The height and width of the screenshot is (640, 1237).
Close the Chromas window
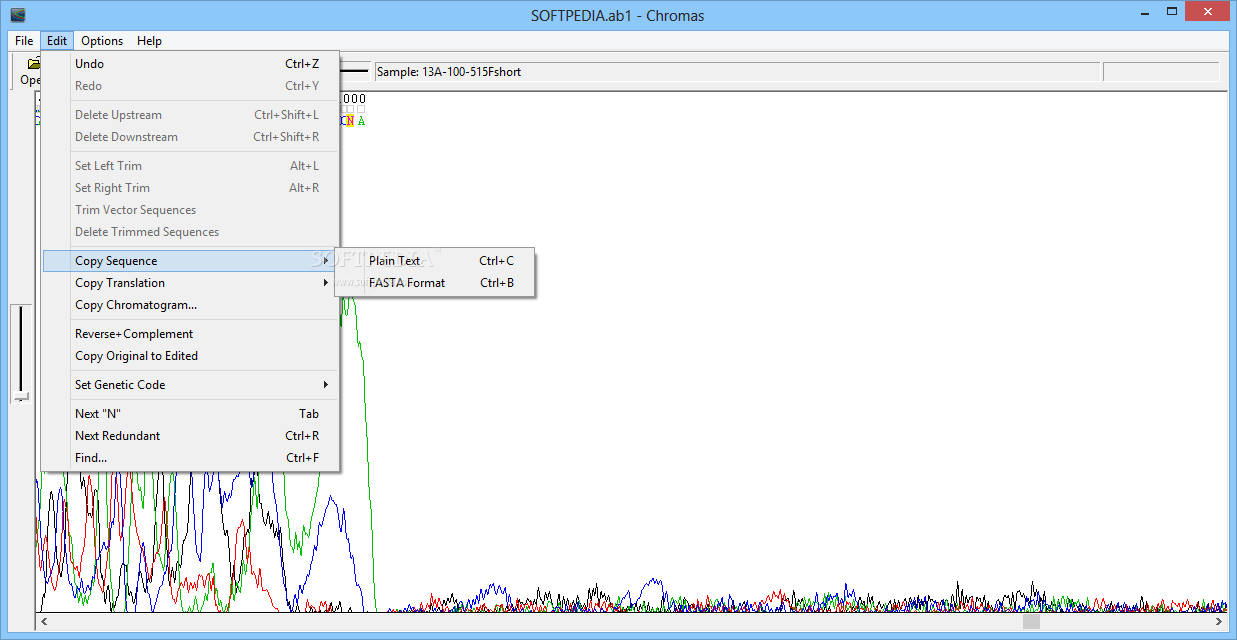point(1207,12)
